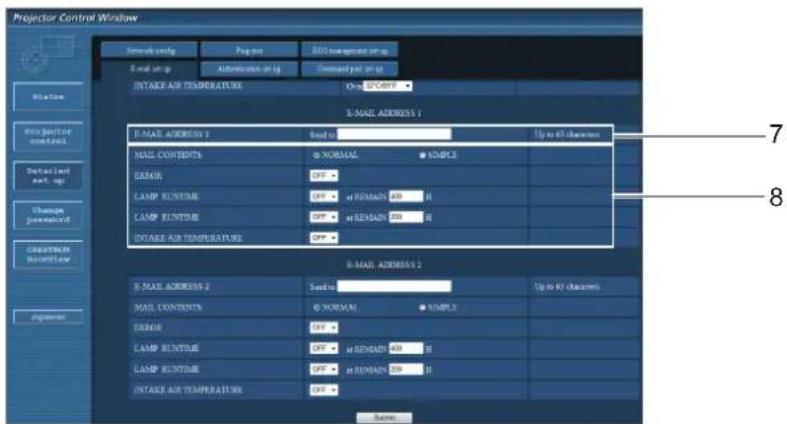Launch CRESTRON RoomView
The width and height of the screenshot is (787, 424).
click(x=48, y=255)
